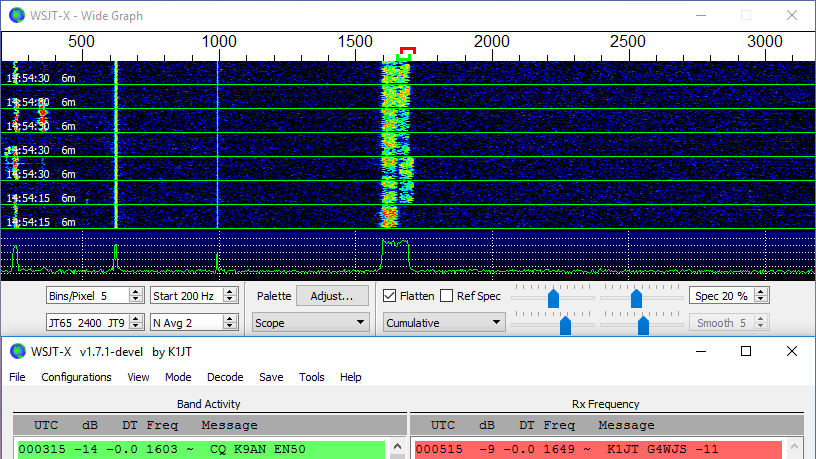Adjust the upper-left waterfall gain slider
Screen dimensions: 816x459
click(x=553, y=299)
